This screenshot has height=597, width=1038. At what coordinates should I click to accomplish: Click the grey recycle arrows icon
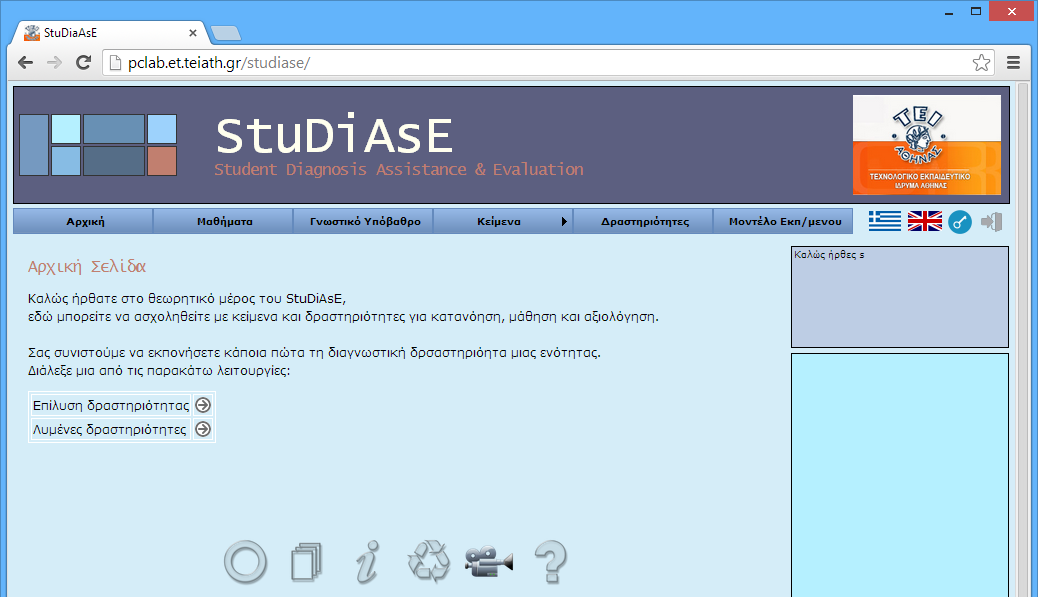pos(429,562)
